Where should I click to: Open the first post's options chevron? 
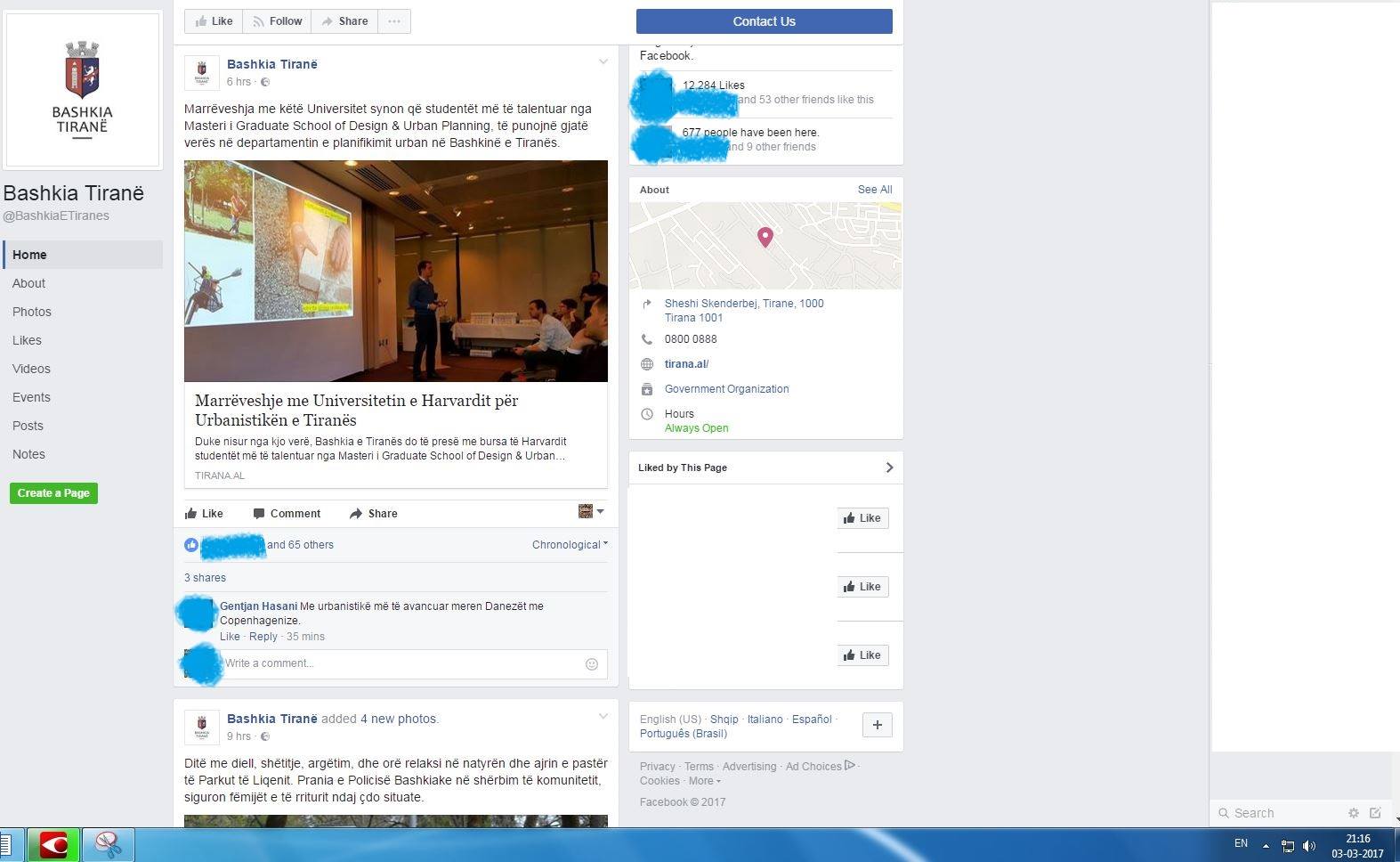[x=603, y=62]
